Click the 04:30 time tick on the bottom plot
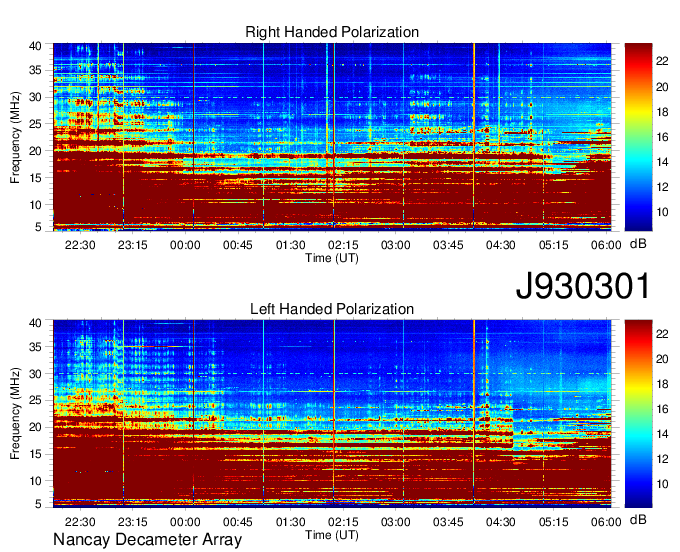The width and height of the screenshot is (680, 552). coord(500,522)
